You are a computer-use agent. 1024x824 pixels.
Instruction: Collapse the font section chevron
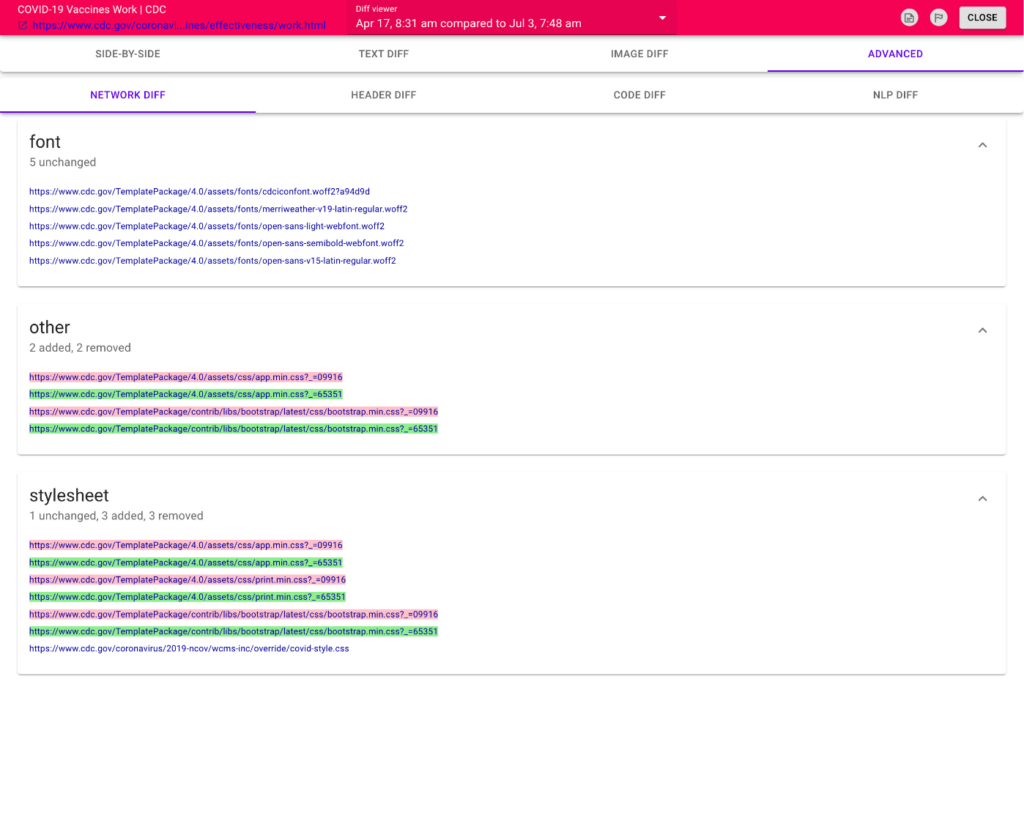point(982,145)
